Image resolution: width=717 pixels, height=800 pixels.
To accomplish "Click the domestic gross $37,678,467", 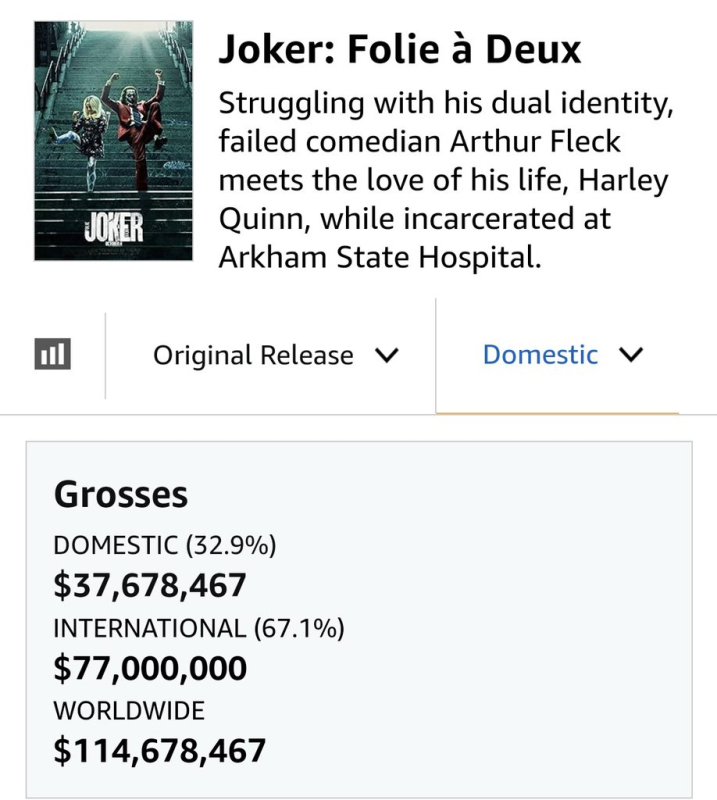I will [149, 585].
